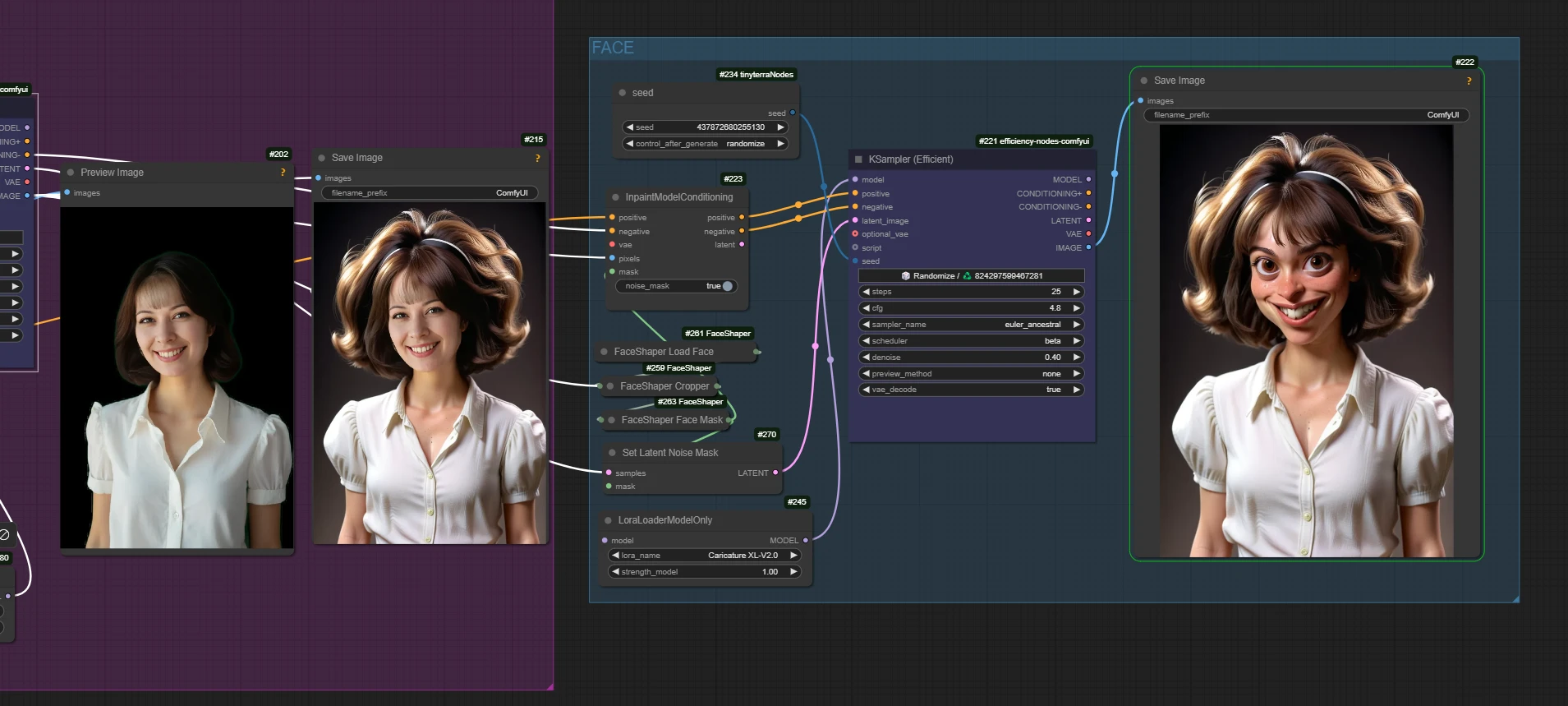Click the help icon on Save Image node #215
1568x706 pixels.
click(x=537, y=158)
